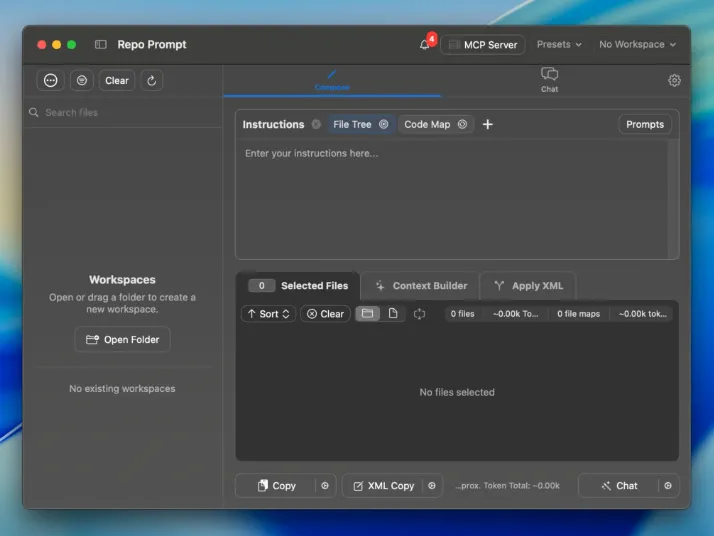
Task: Add a new prompt section with plus
Action: (x=488, y=124)
